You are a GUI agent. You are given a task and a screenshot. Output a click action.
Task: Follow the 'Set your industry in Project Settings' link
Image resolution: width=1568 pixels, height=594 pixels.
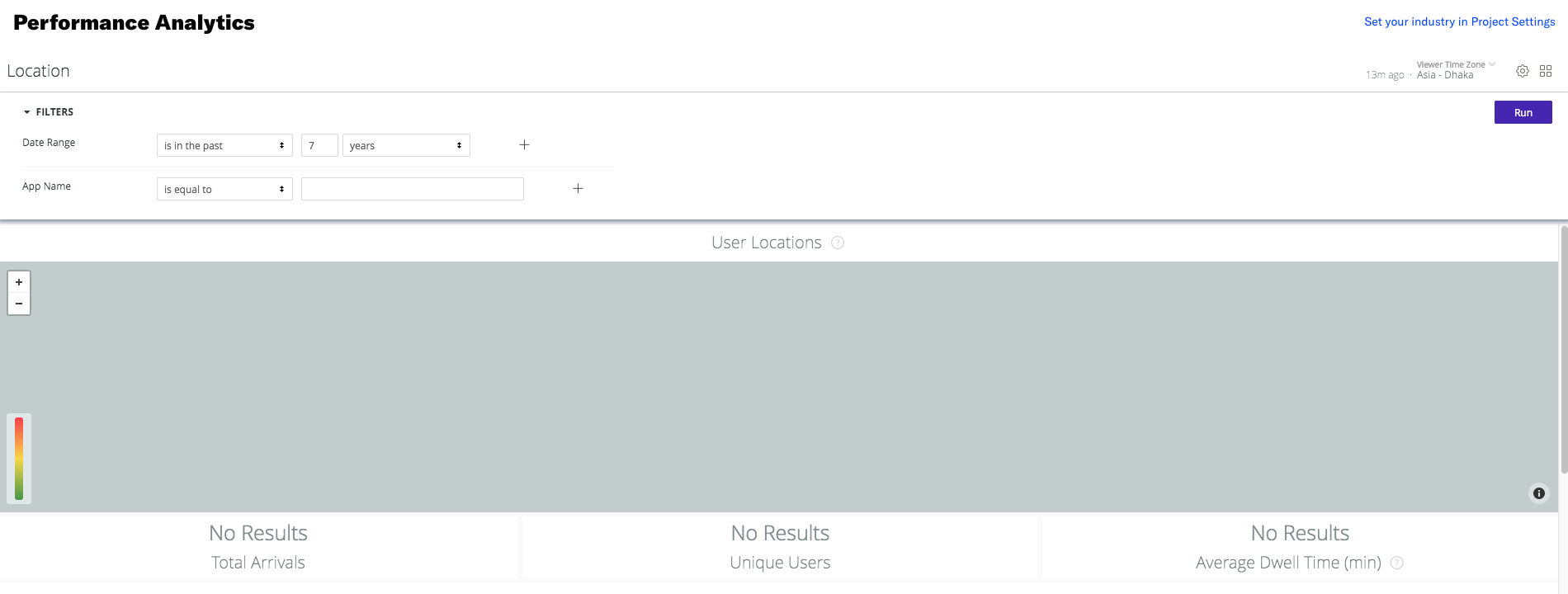[x=1458, y=21]
